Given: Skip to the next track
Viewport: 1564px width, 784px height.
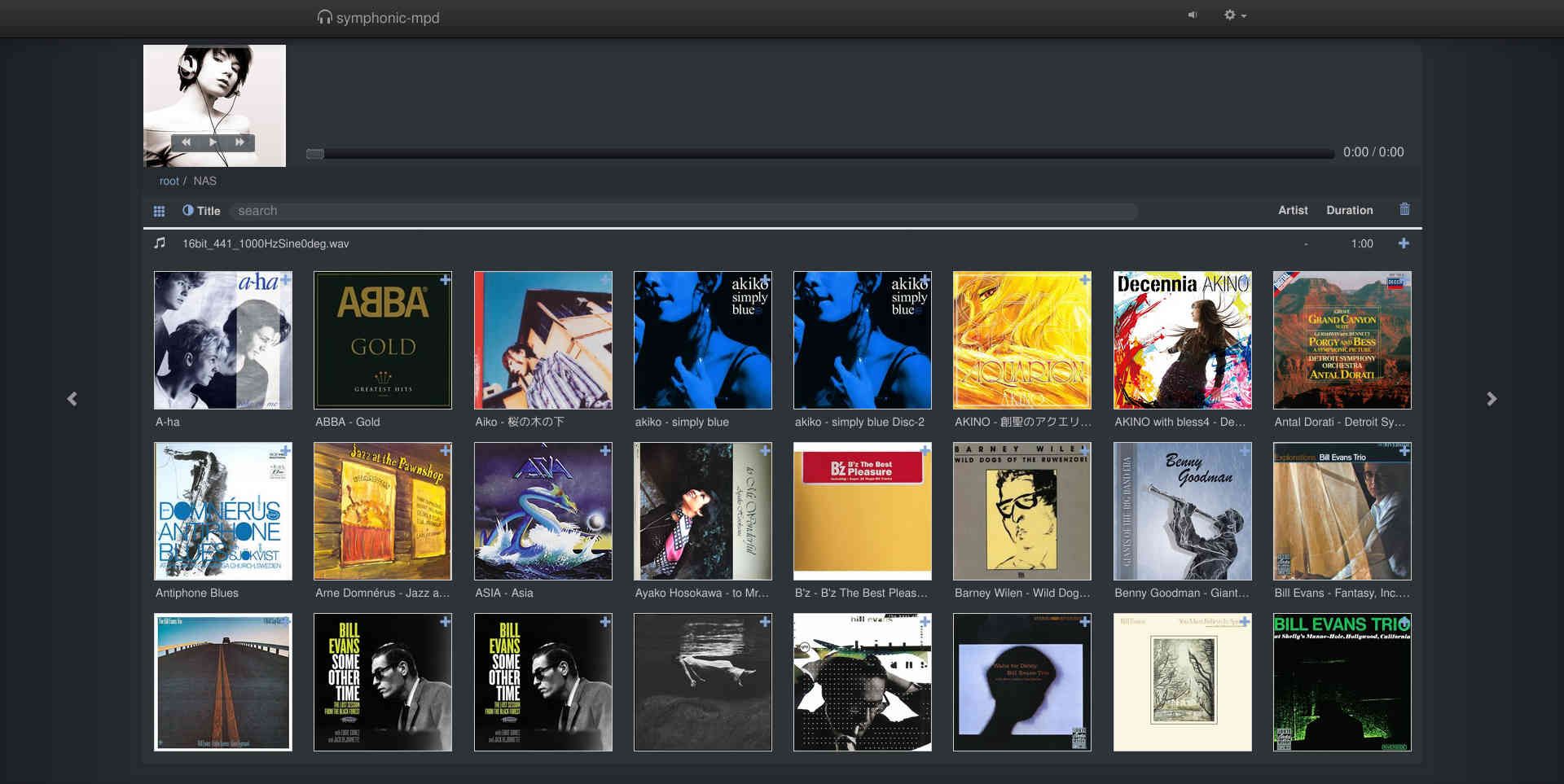Looking at the screenshot, I should 239,142.
